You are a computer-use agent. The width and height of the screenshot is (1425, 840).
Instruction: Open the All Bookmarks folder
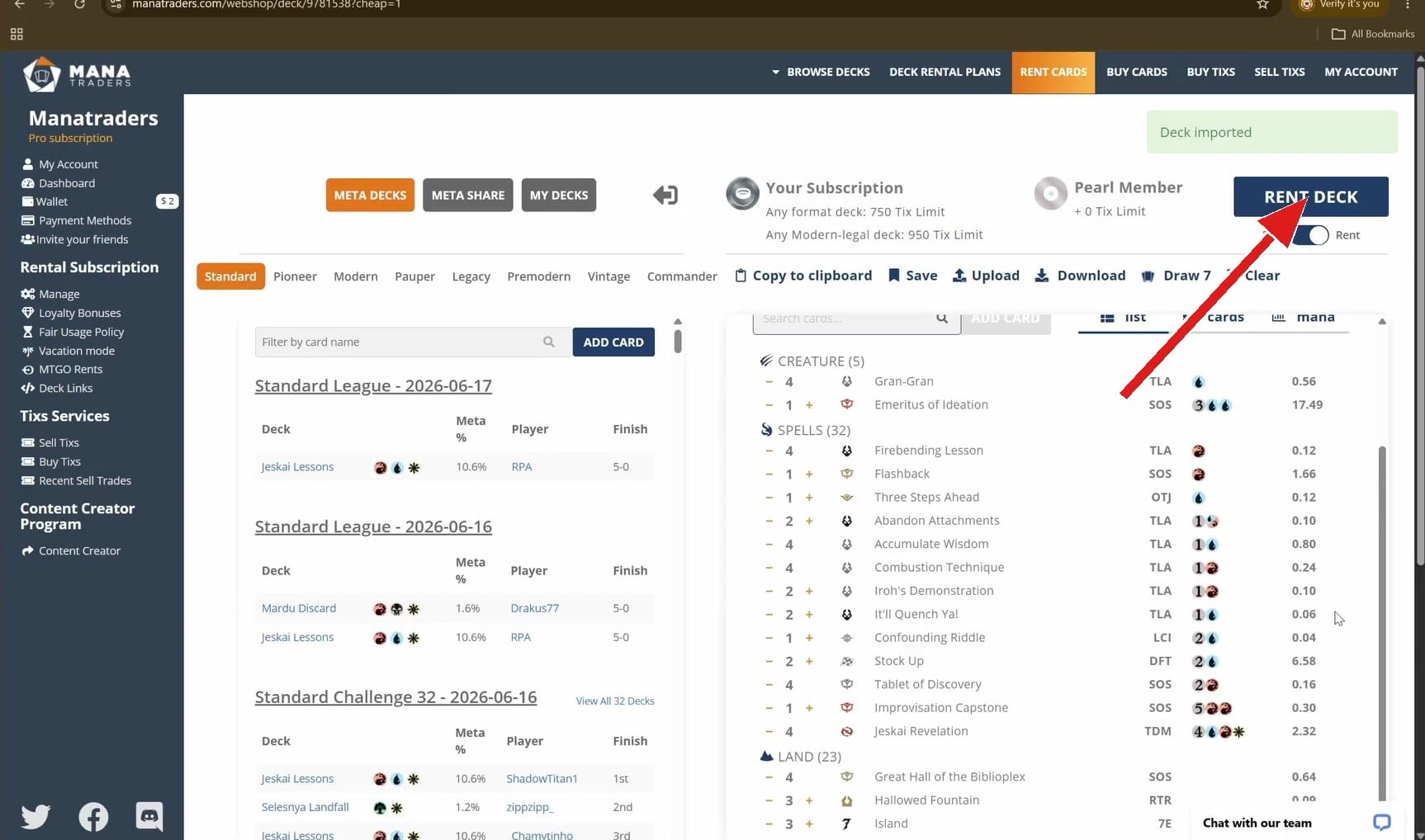pyautogui.click(x=1373, y=34)
